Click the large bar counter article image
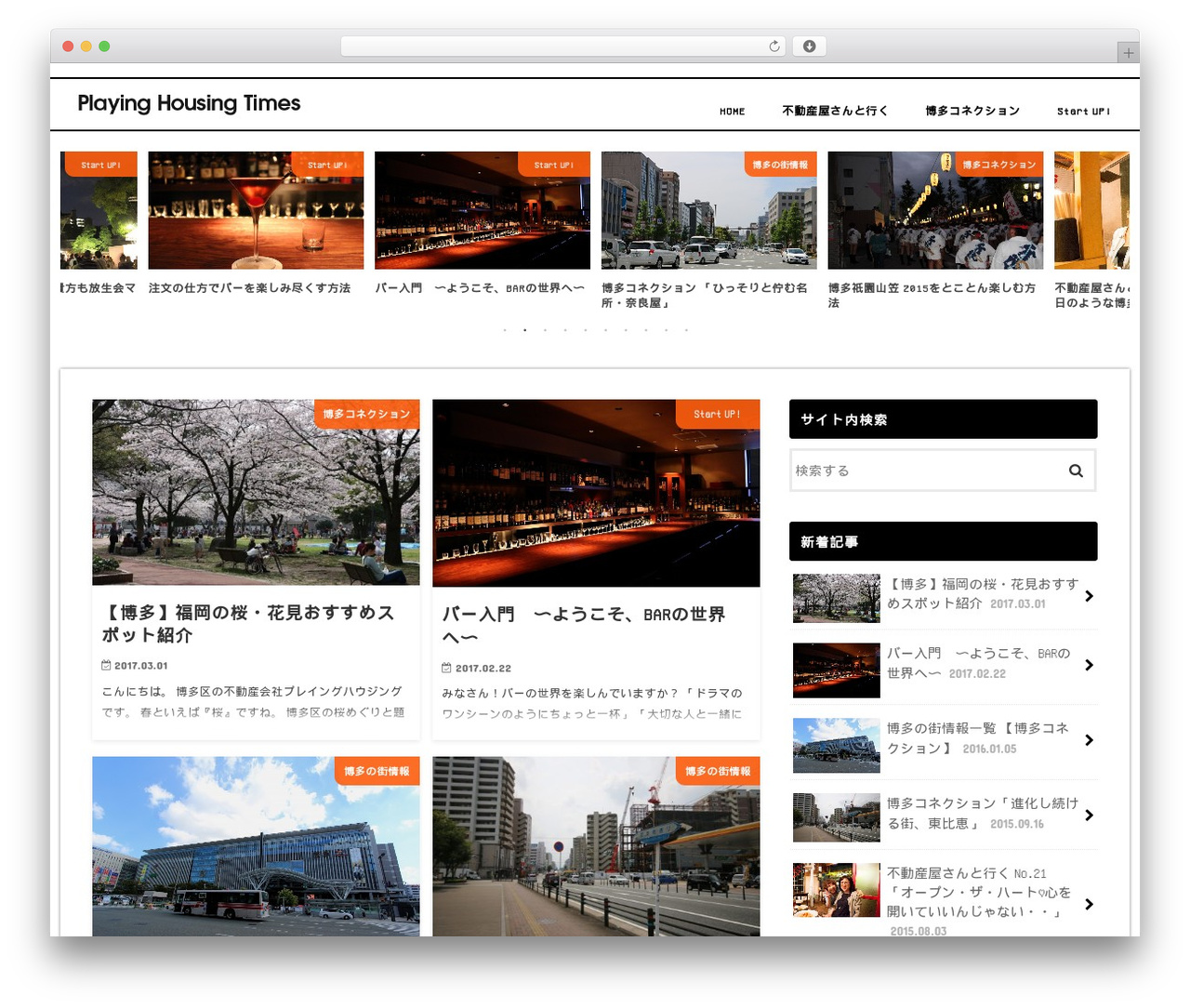 click(x=596, y=494)
